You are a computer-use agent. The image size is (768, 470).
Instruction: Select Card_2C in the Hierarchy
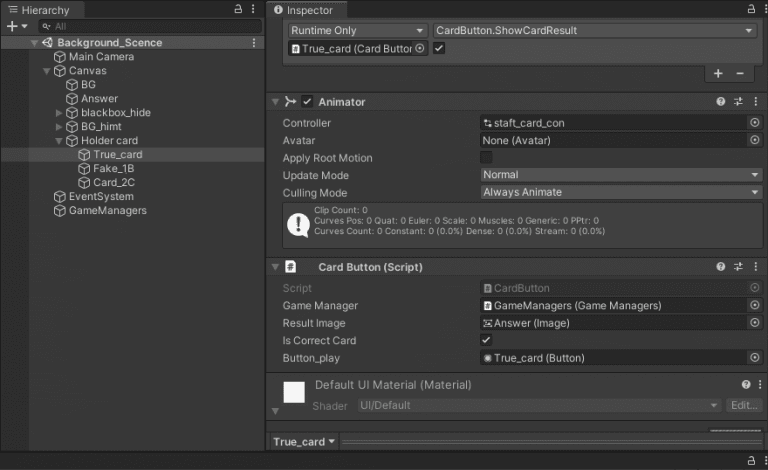(x=114, y=183)
